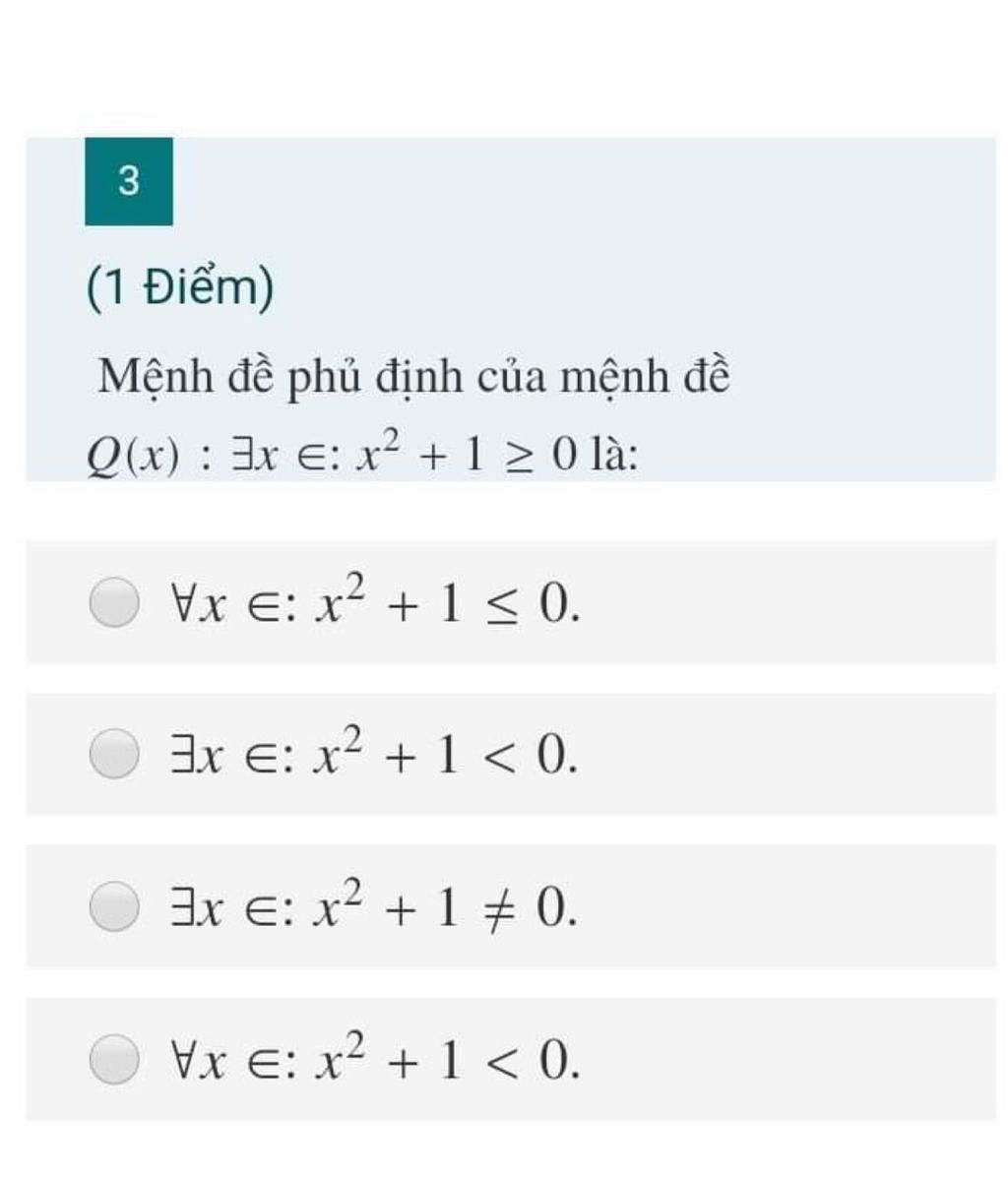Click the ∃ symbol in the third answer

click(x=182, y=909)
